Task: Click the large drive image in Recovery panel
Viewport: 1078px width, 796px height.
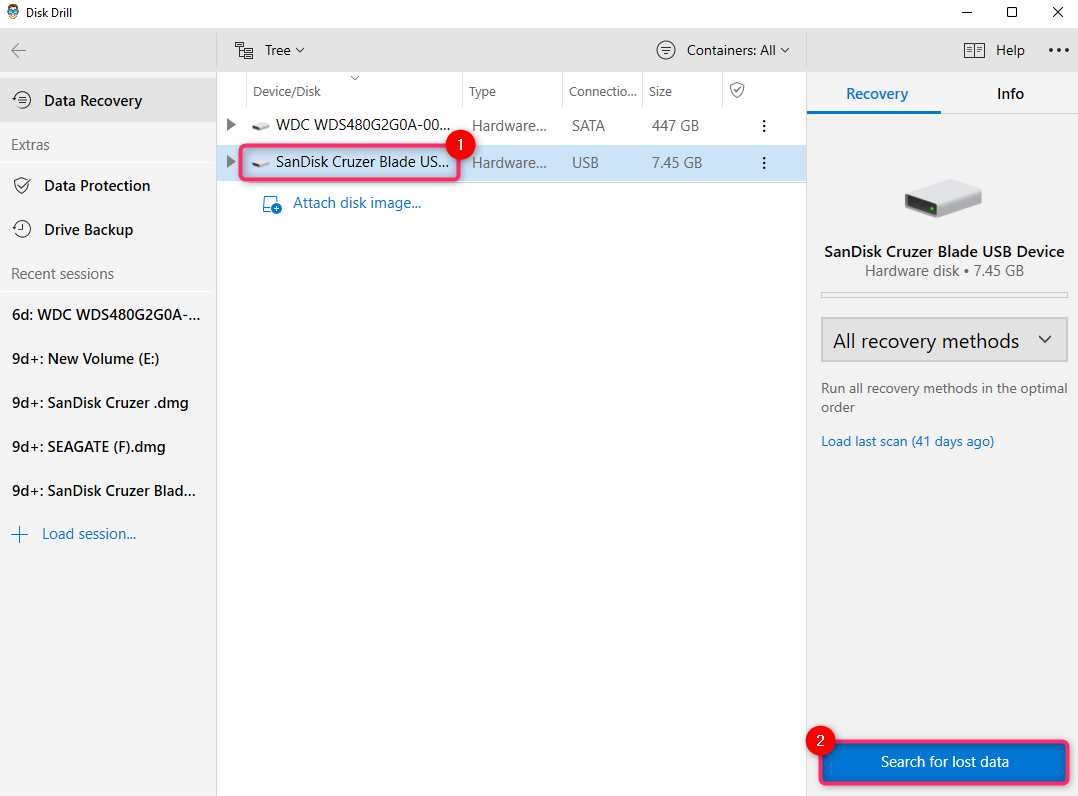Action: point(943,198)
